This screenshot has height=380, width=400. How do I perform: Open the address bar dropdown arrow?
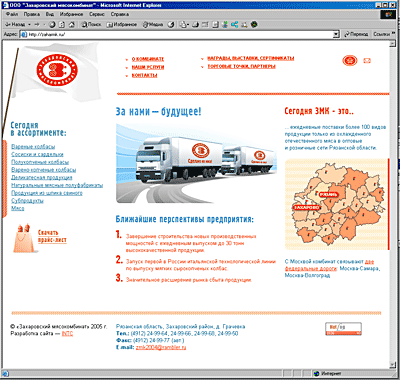336,34
